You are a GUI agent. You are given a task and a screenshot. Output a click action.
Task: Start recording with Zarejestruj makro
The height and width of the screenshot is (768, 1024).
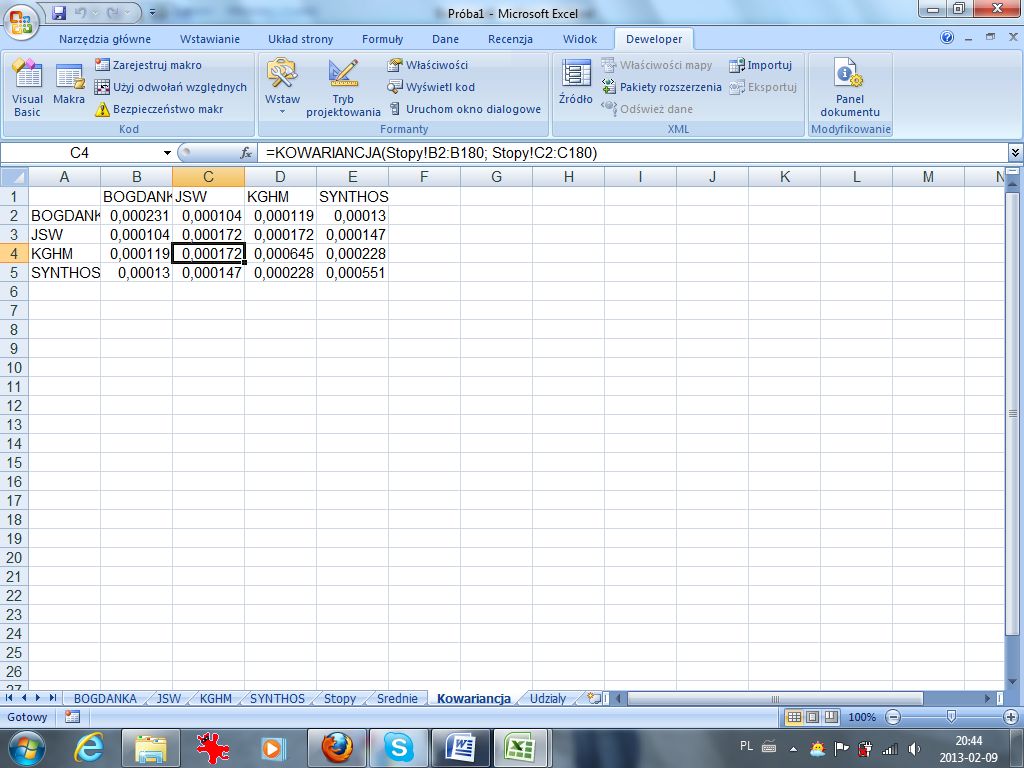(148, 65)
